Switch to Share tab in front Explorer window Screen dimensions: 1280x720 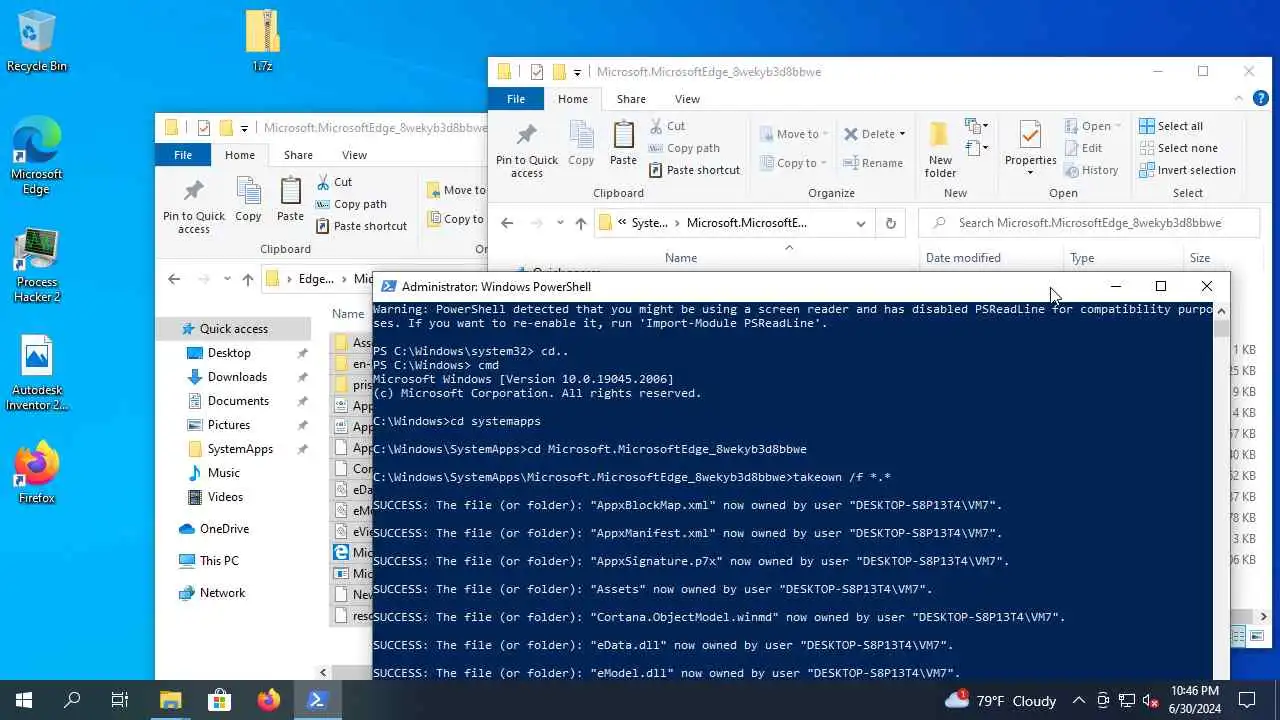coord(631,99)
